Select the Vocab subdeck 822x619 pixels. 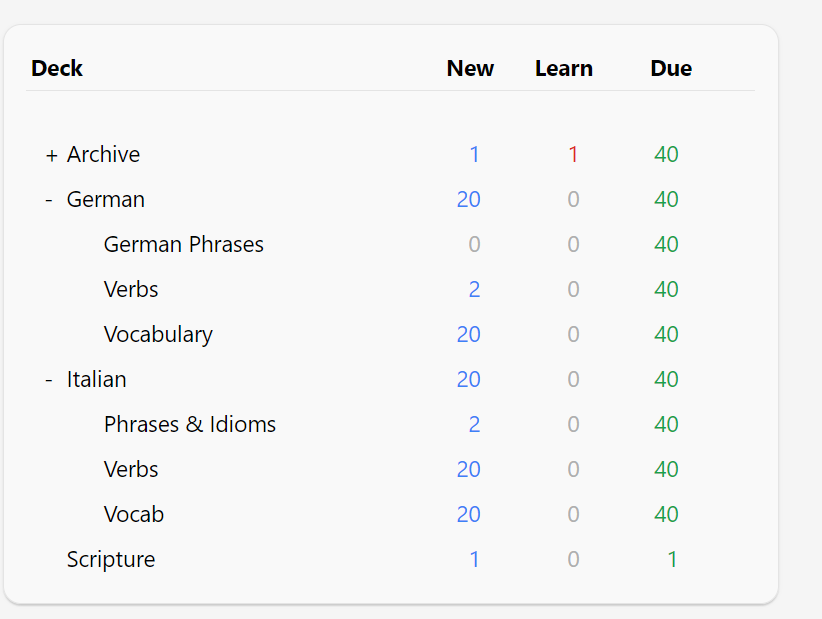(134, 515)
